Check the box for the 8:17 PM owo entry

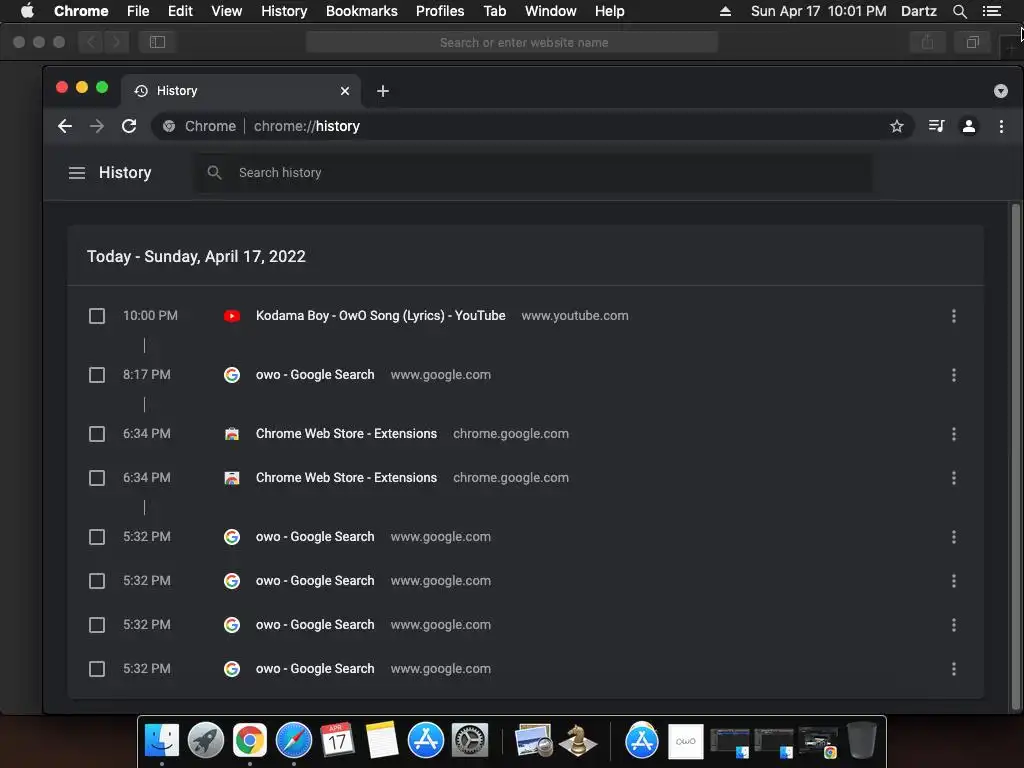pyautogui.click(x=97, y=375)
